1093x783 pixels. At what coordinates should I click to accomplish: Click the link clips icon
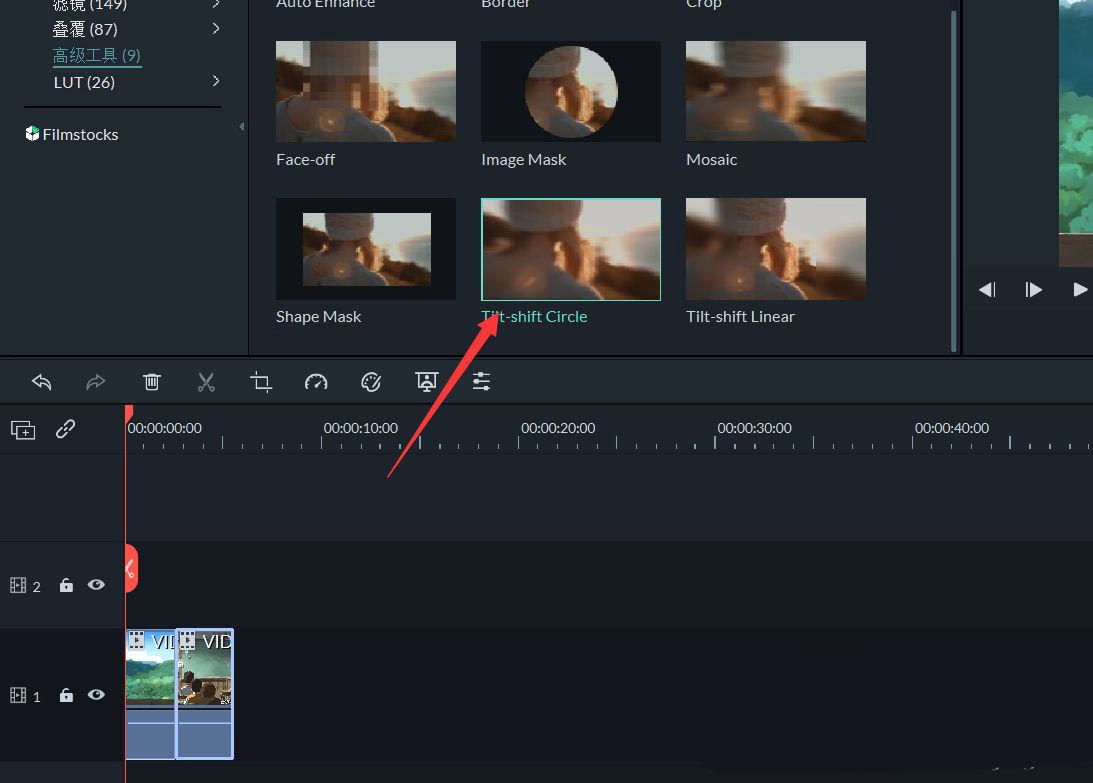[x=66, y=428]
